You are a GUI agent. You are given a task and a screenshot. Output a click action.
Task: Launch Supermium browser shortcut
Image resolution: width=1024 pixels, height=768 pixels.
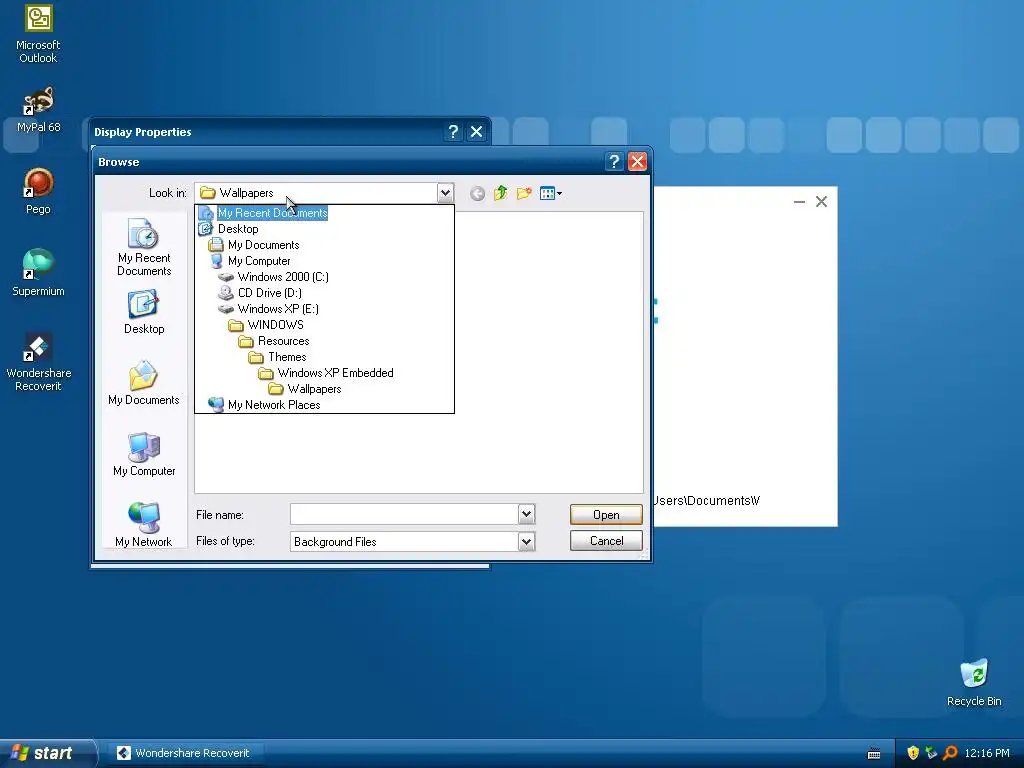coord(38,273)
